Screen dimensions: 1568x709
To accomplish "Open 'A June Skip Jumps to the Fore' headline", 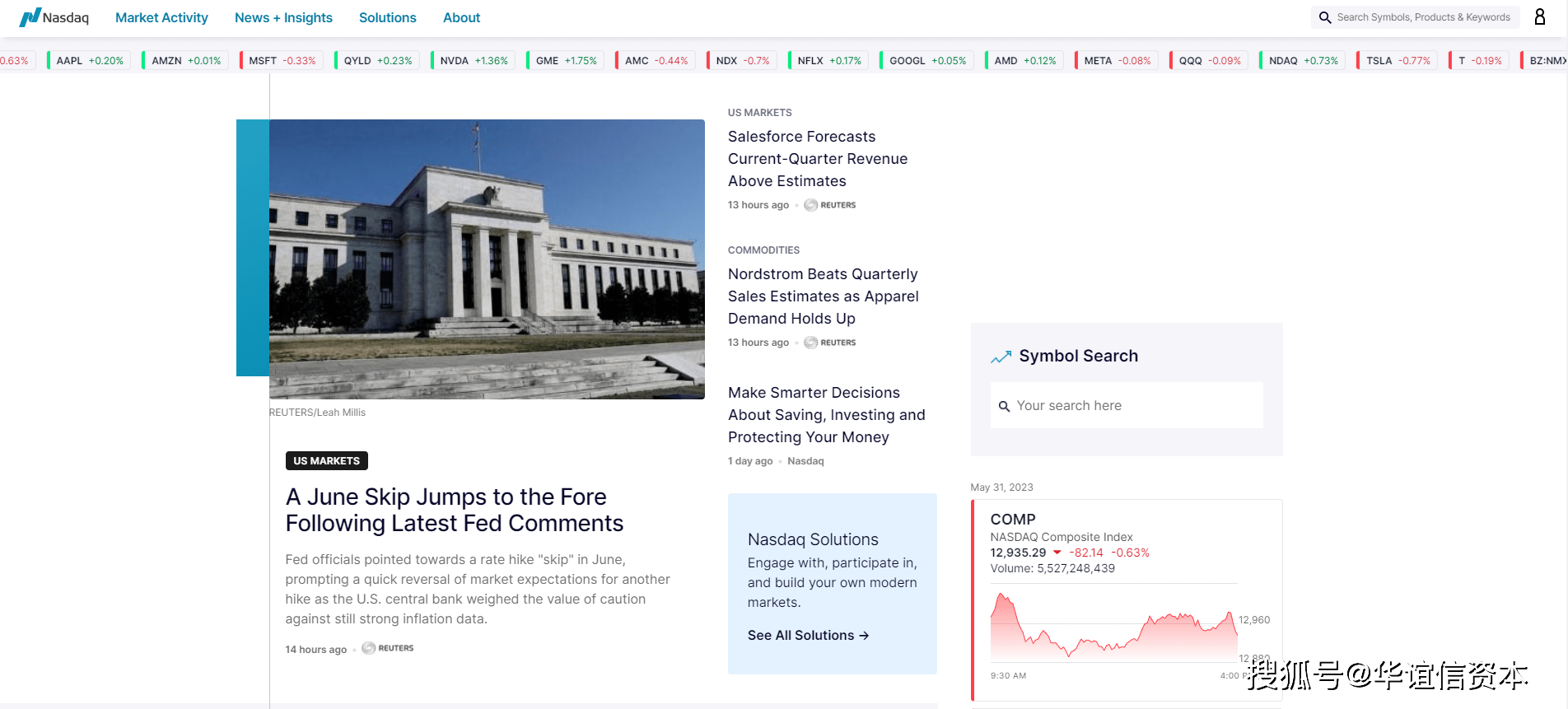I will (x=455, y=510).
